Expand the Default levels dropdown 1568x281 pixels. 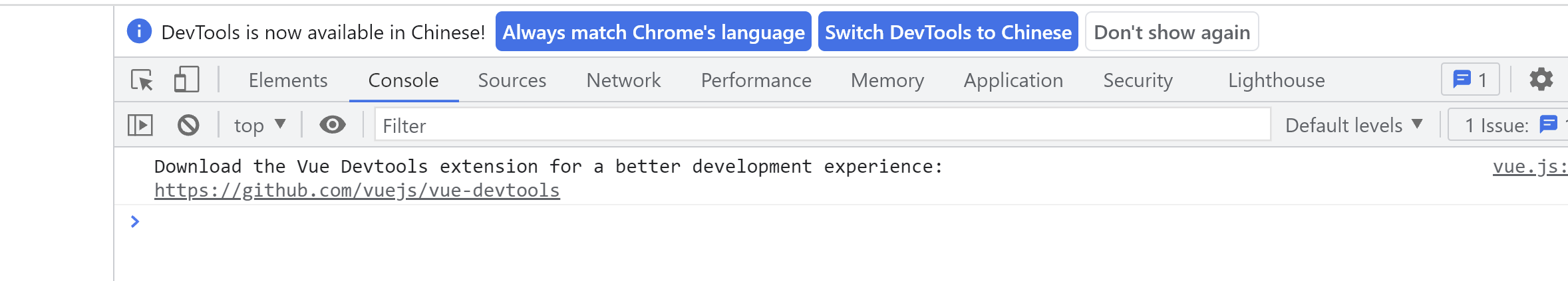click(x=1354, y=125)
